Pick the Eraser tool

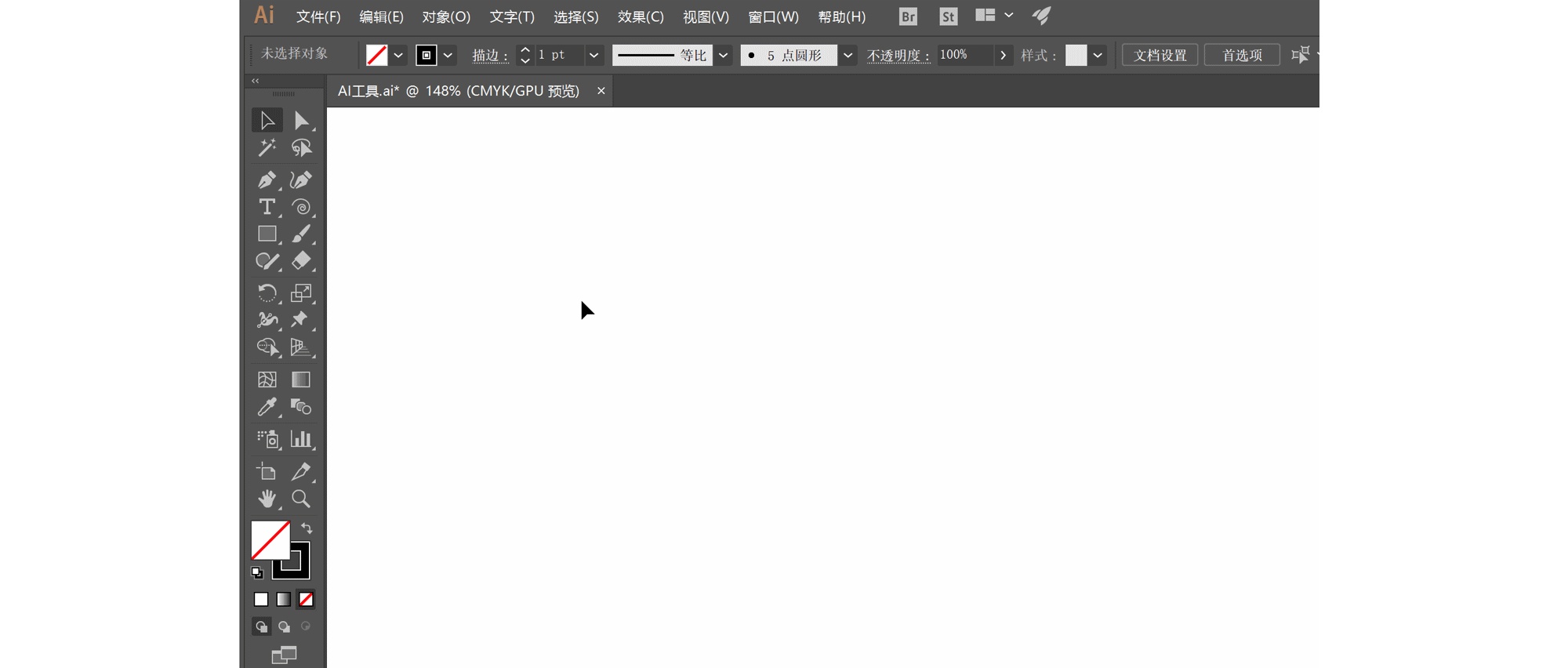click(301, 261)
